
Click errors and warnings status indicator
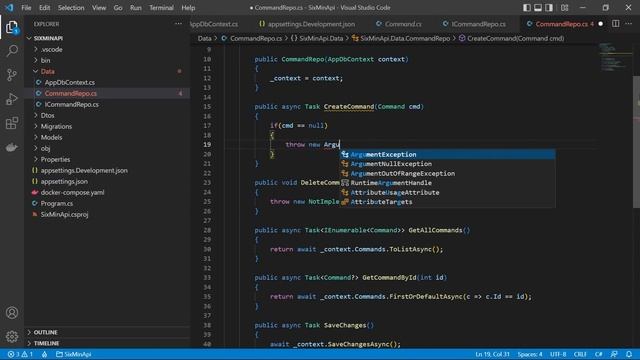20,354
